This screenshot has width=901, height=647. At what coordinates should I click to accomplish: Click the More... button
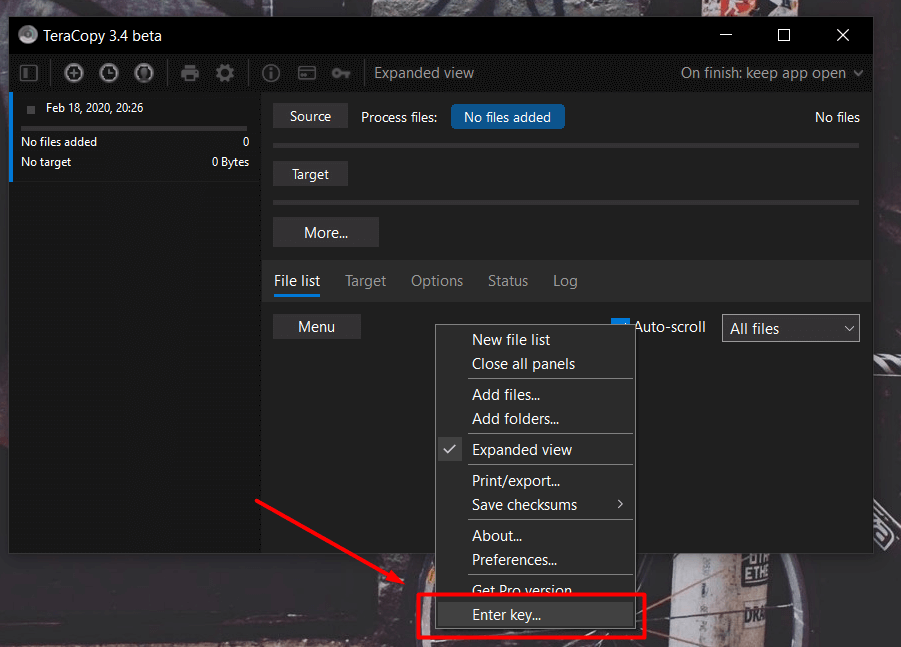[x=326, y=232]
